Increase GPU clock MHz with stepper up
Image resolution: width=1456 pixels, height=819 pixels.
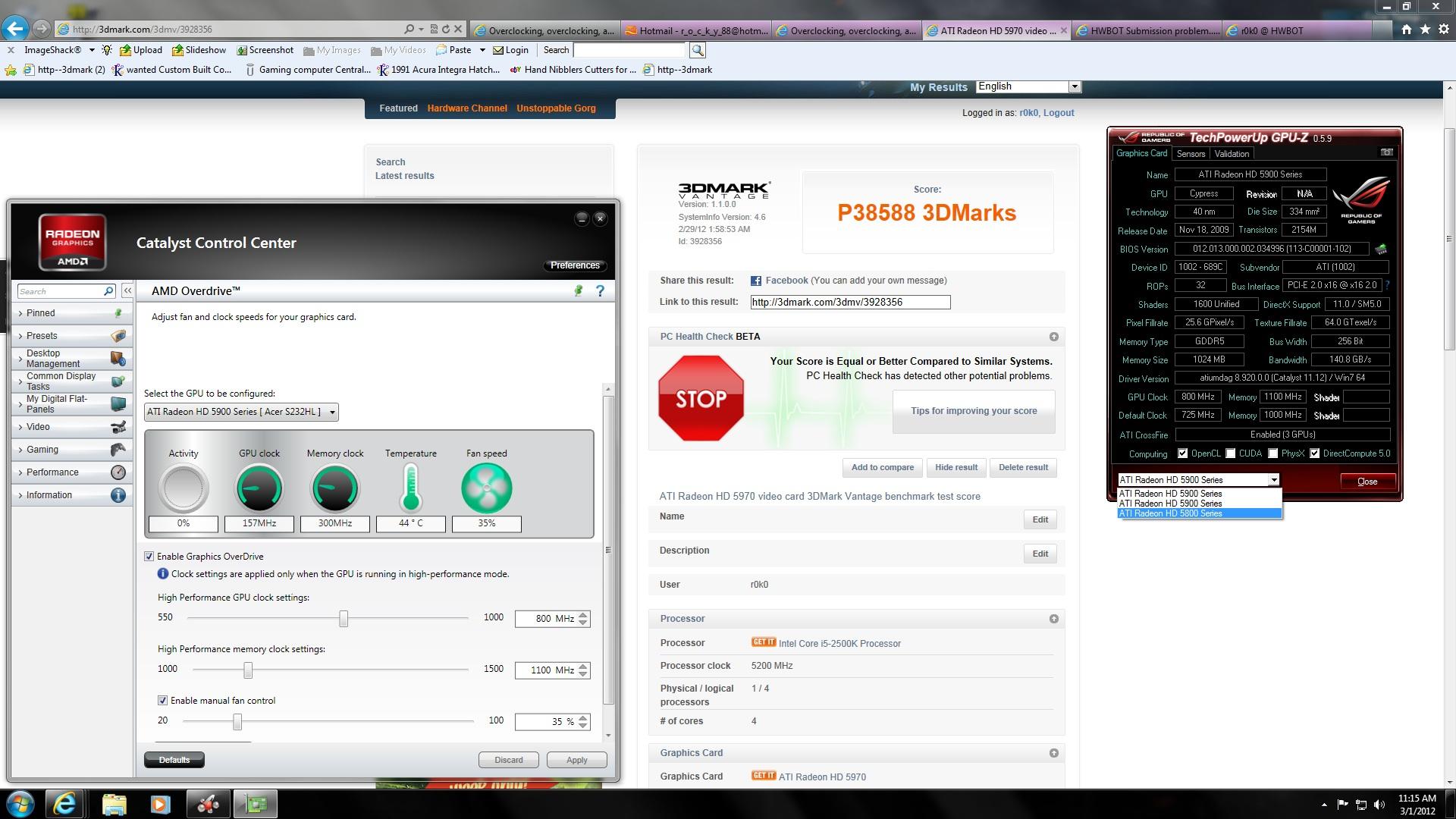[x=582, y=615]
